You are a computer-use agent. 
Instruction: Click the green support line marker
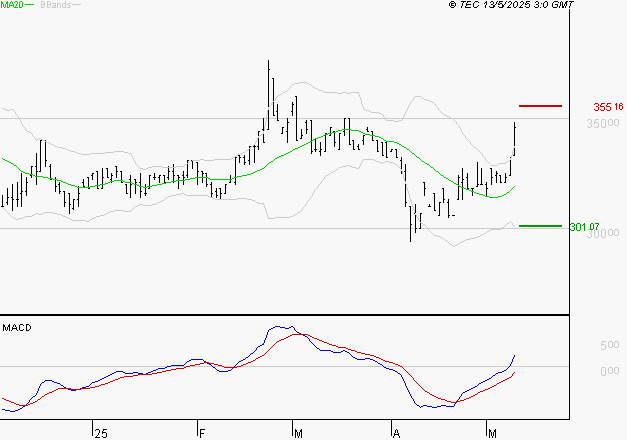pyautogui.click(x=540, y=226)
